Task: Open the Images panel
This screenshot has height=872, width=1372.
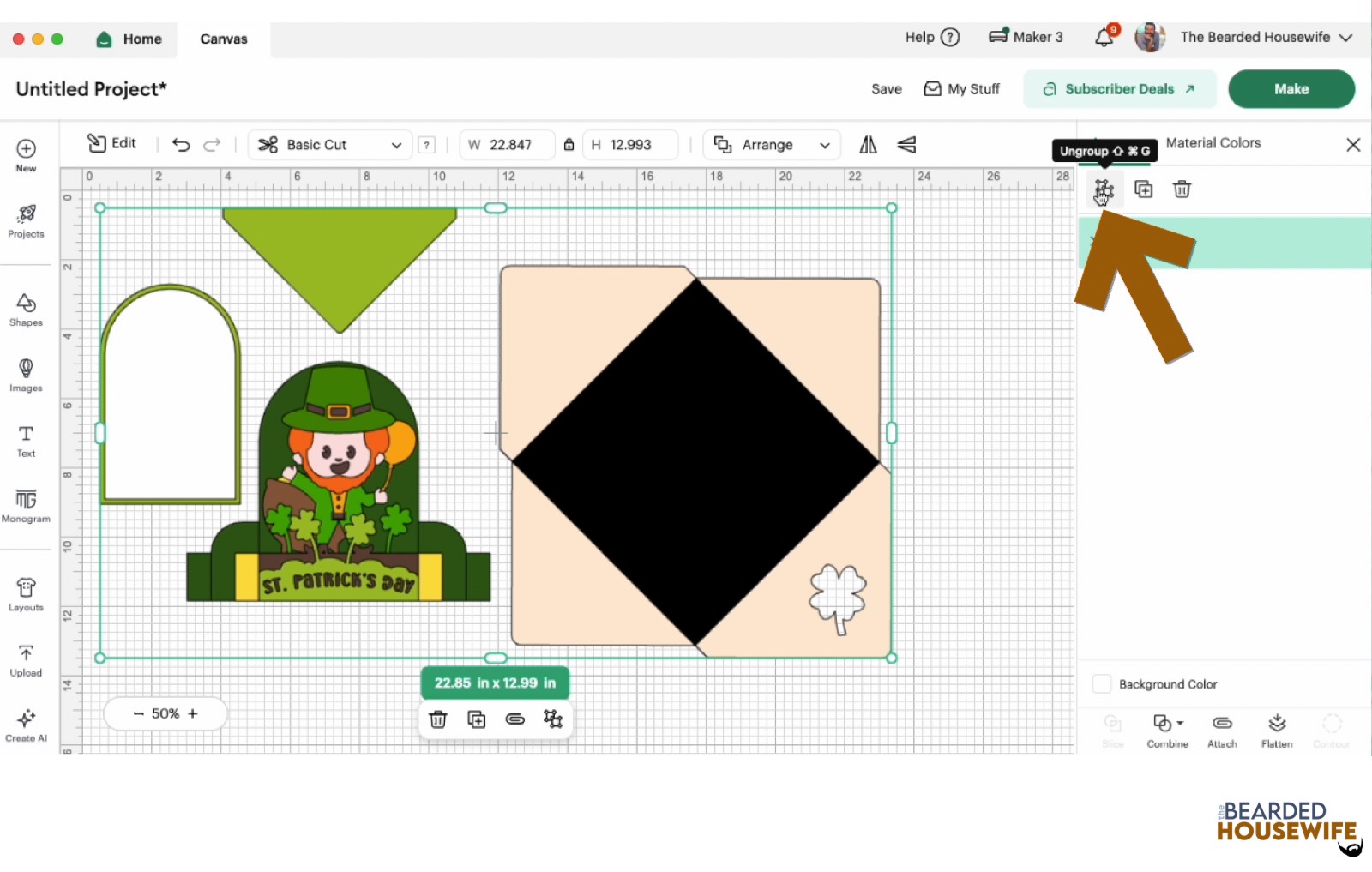Action: [26, 375]
